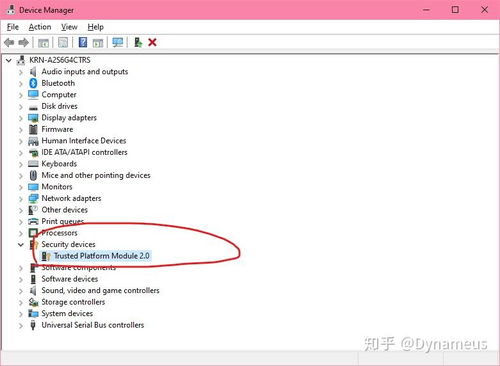This screenshot has height=366, width=500.
Task: Collapse the Security devices category
Action: 21,245
